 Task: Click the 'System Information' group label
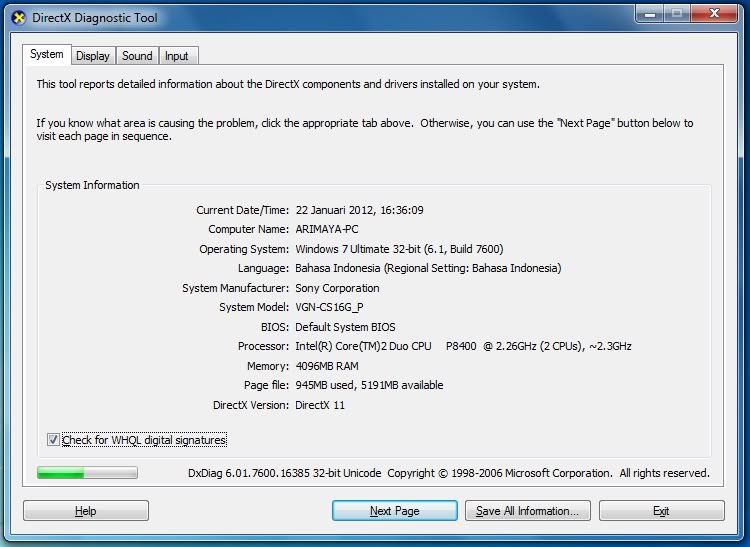(92, 185)
